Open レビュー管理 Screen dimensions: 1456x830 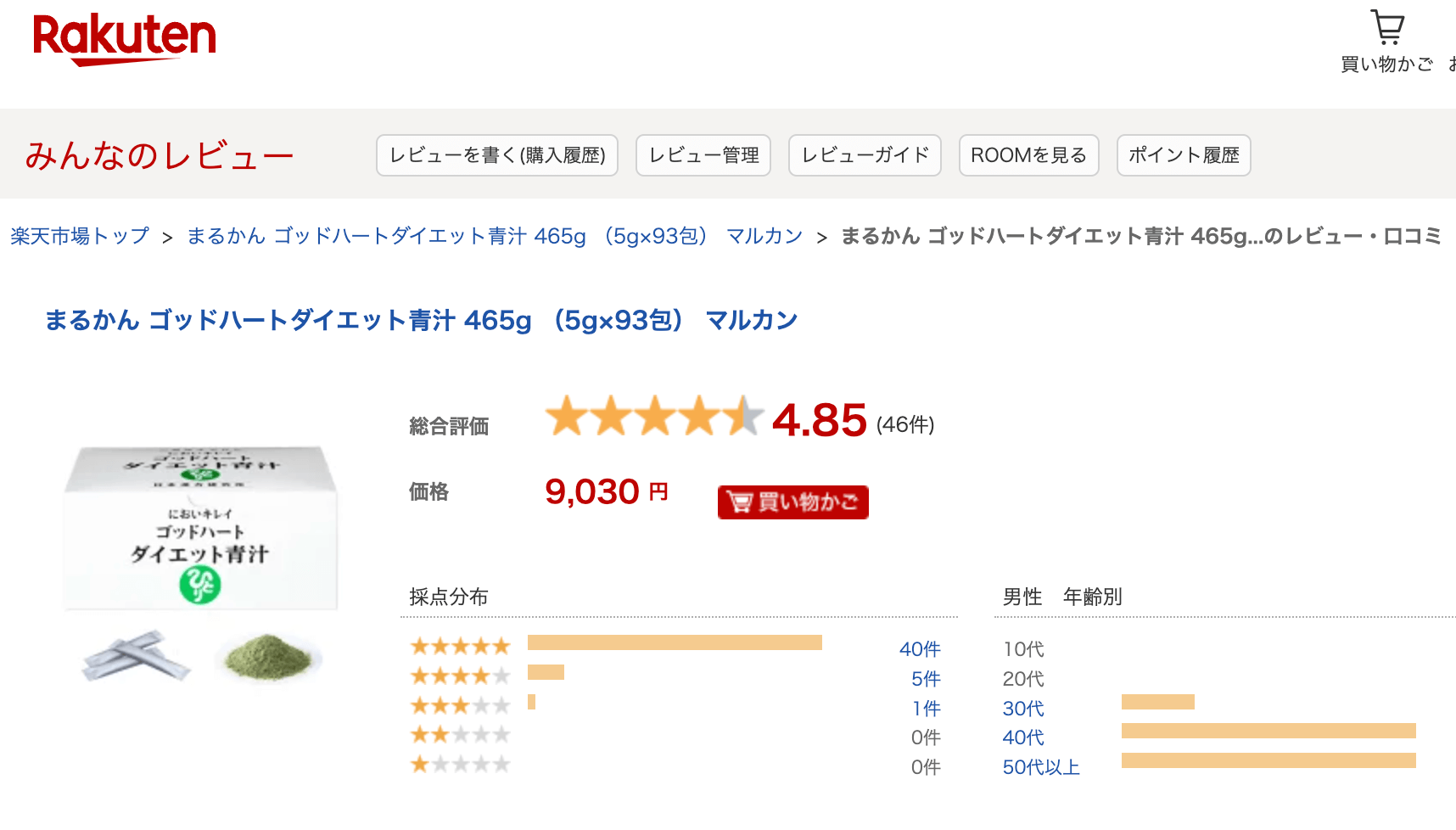coord(703,155)
